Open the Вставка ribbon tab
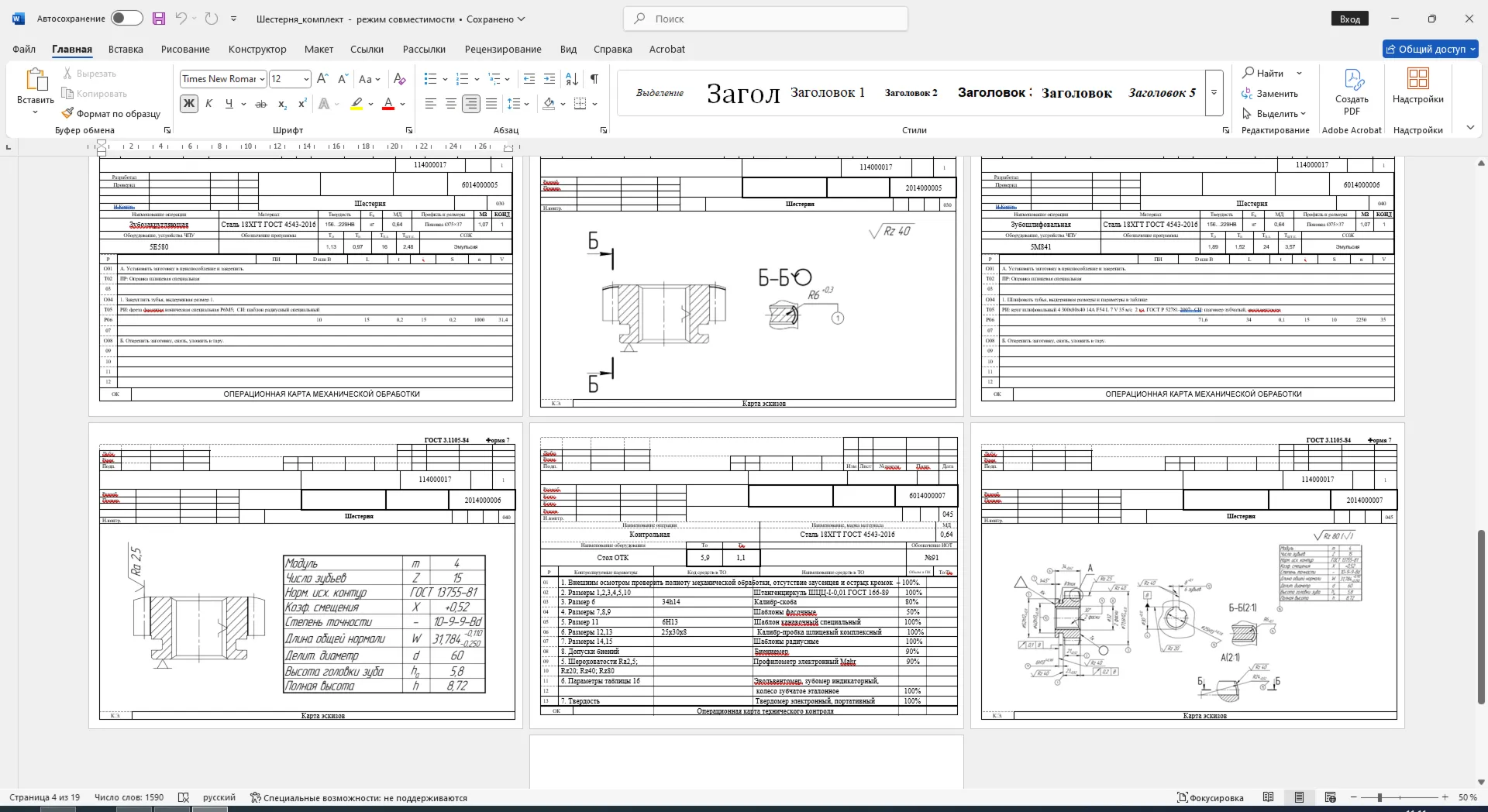 click(126, 49)
